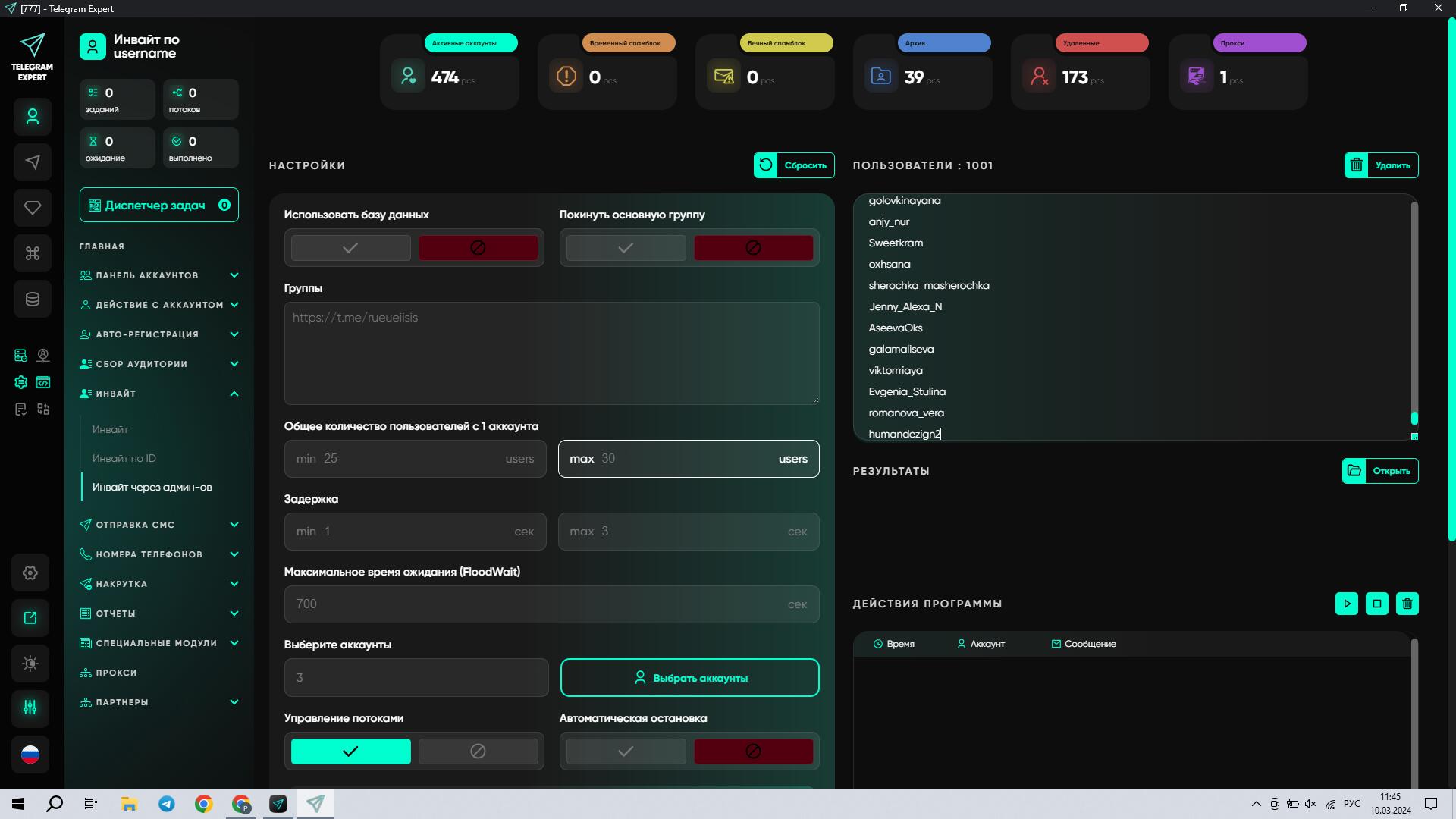Open the database icon in left sidebar

[x=32, y=299]
